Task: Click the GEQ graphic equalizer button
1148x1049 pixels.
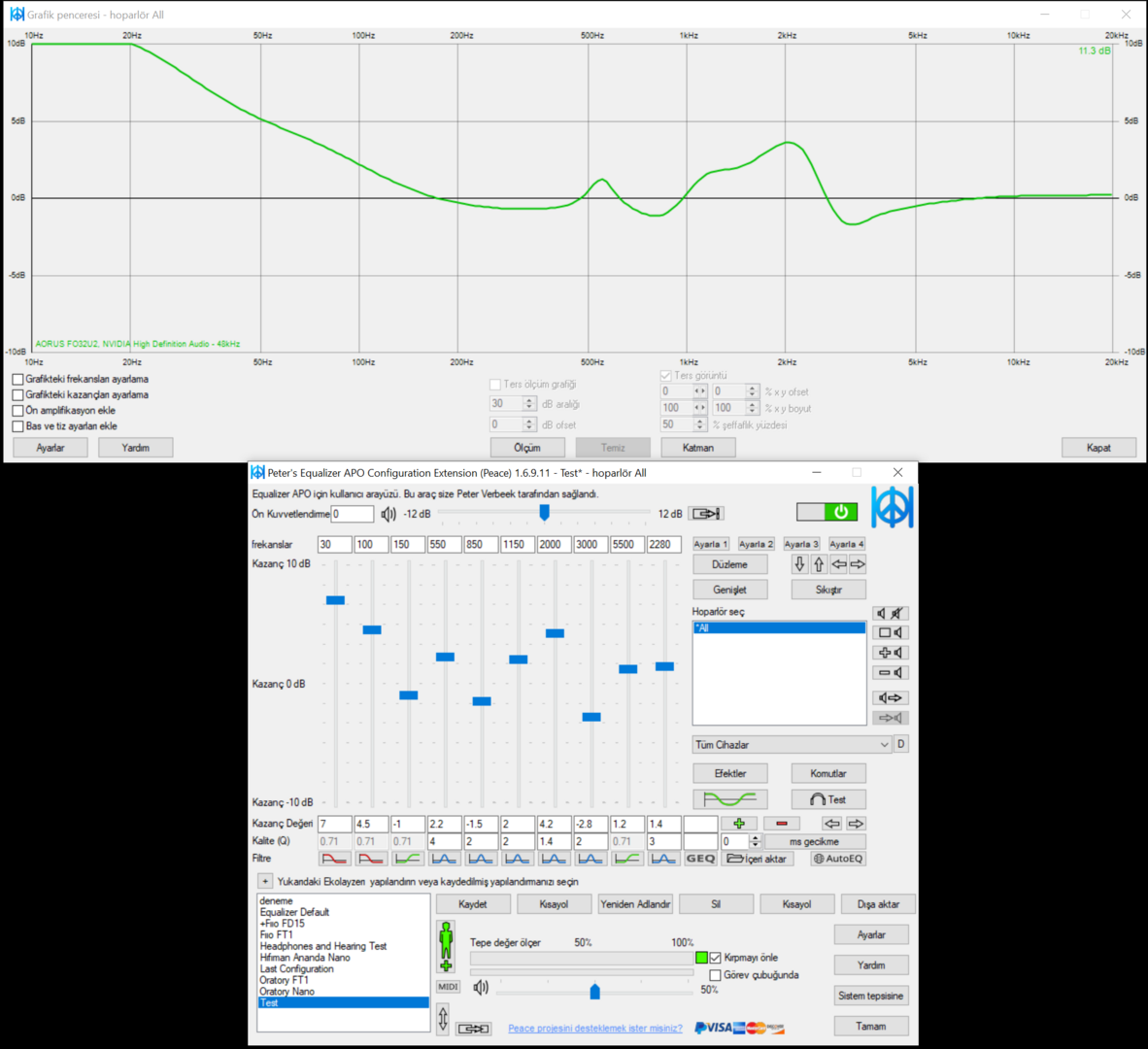Action: 700,859
